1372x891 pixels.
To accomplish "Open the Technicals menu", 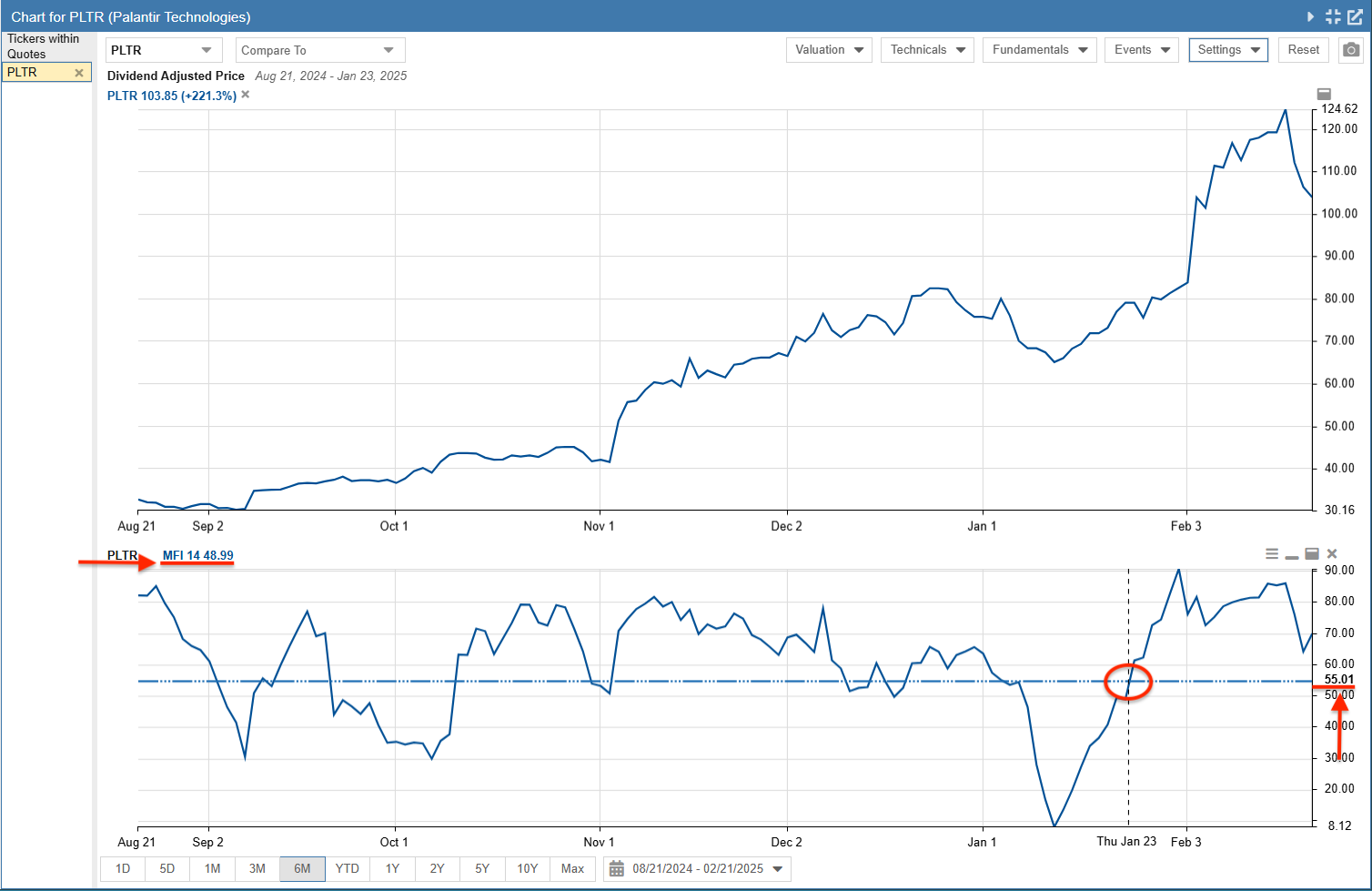I will [x=927, y=50].
